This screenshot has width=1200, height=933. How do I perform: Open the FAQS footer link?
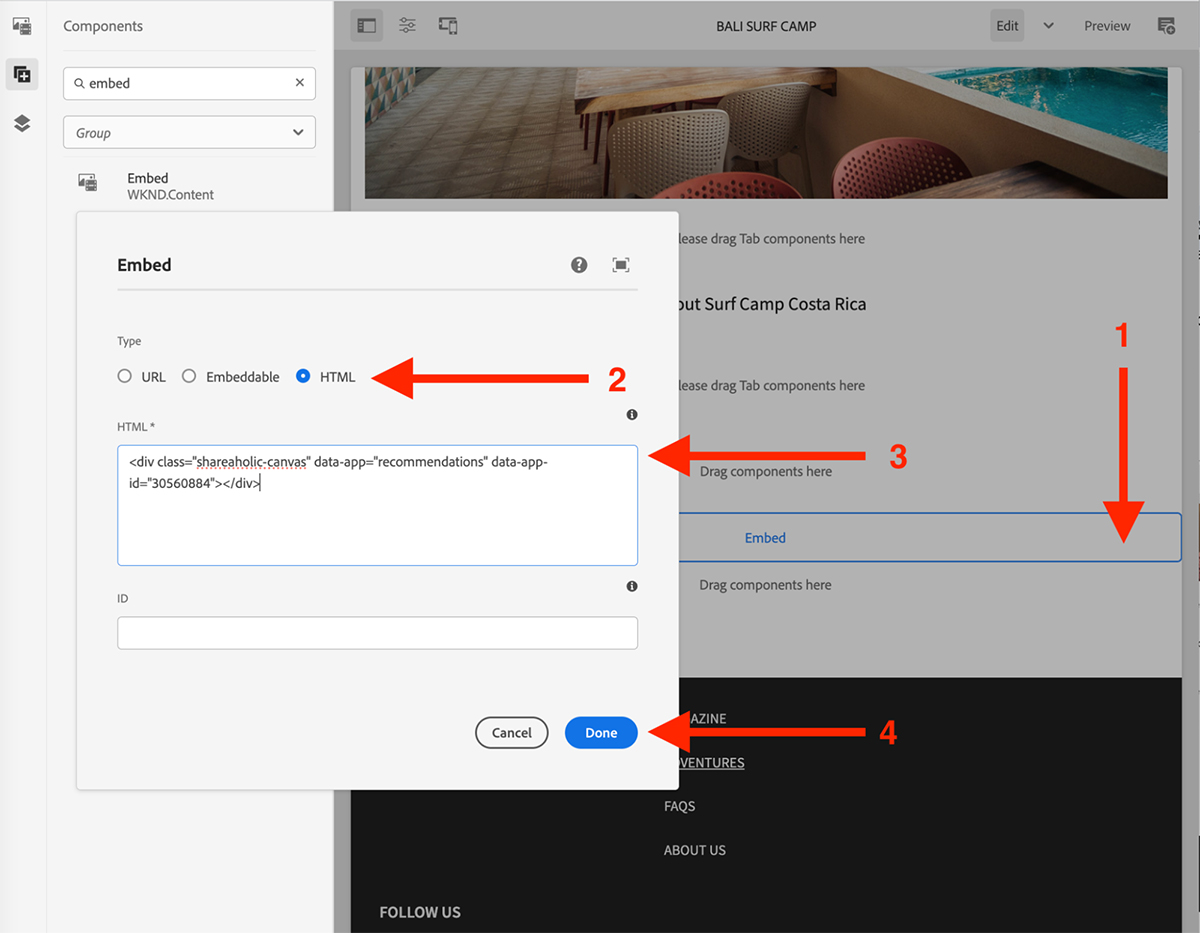(x=680, y=806)
